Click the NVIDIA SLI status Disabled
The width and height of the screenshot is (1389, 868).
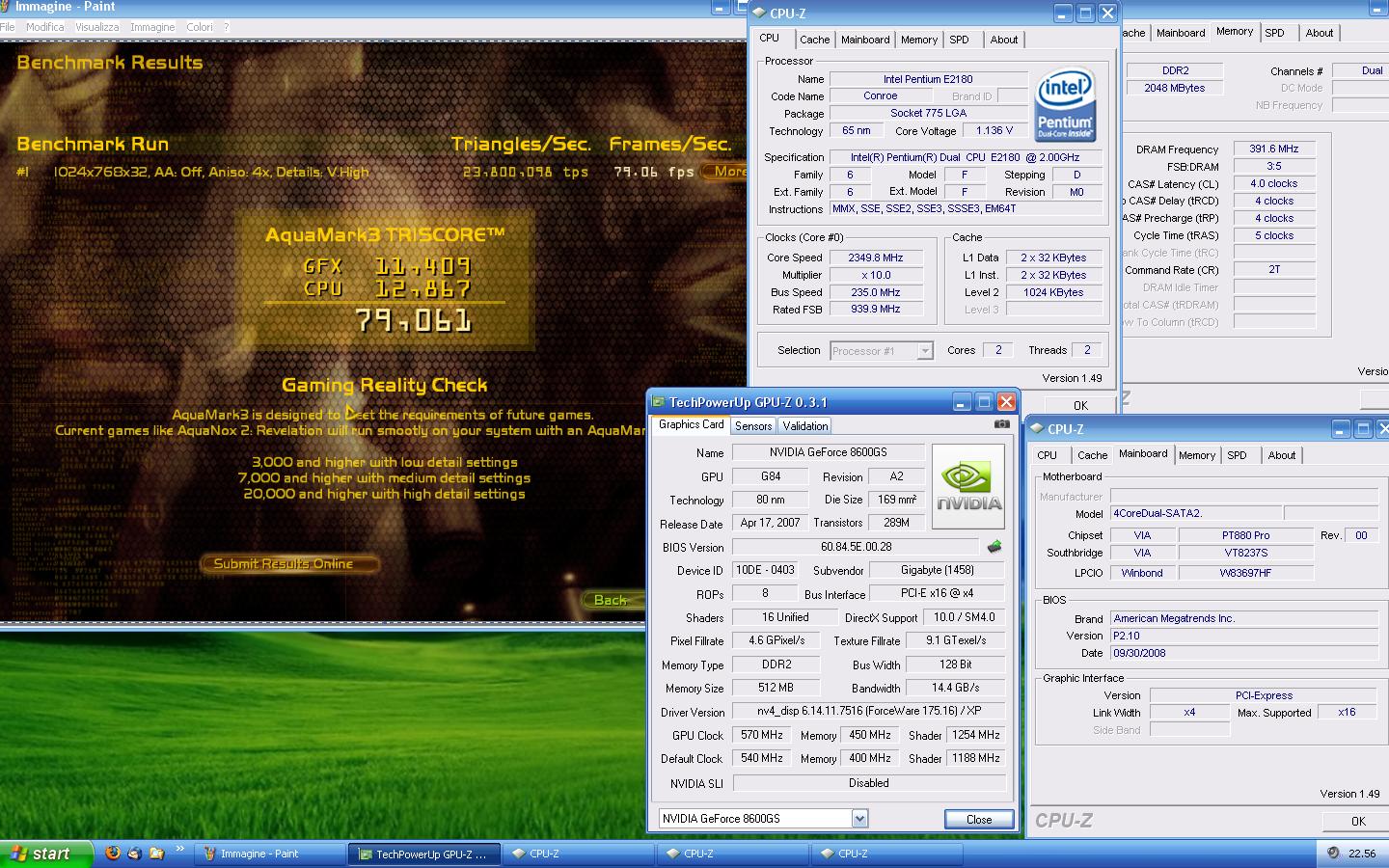coord(868,783)
